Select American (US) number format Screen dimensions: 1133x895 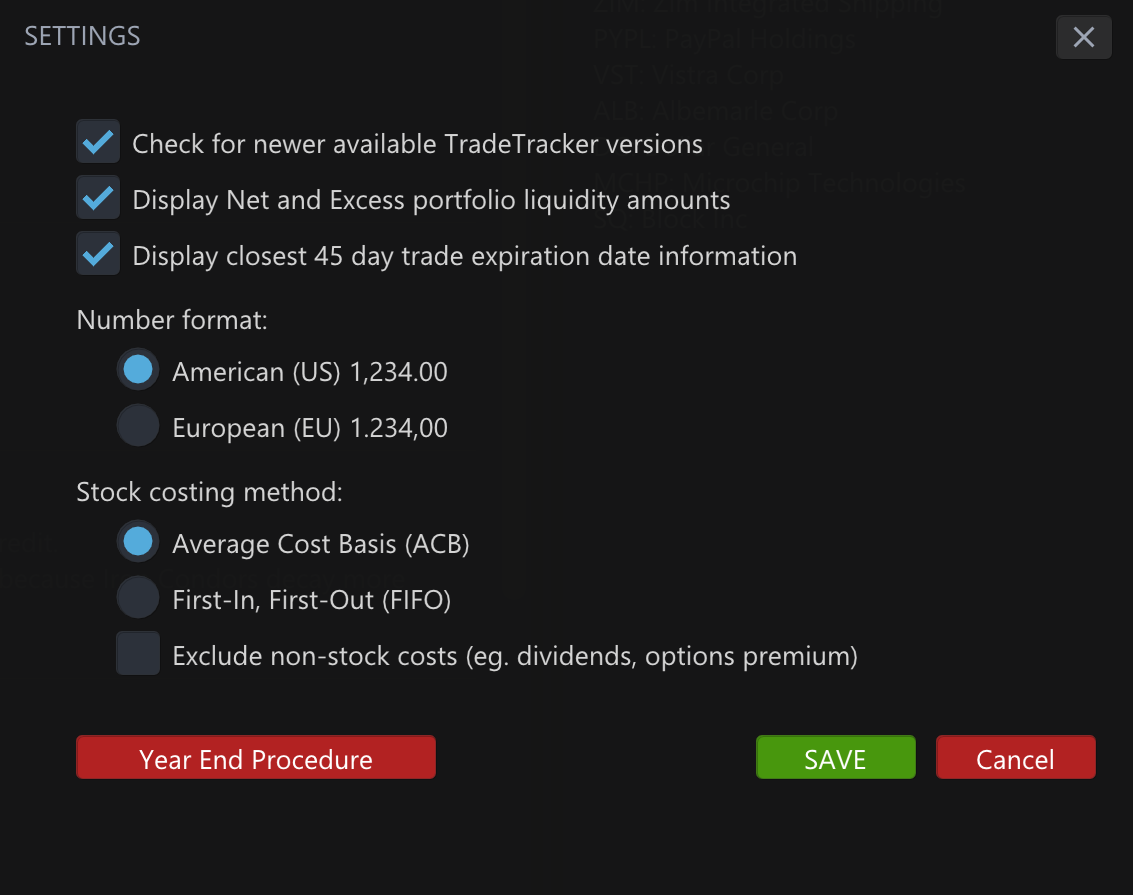(137, 369)
